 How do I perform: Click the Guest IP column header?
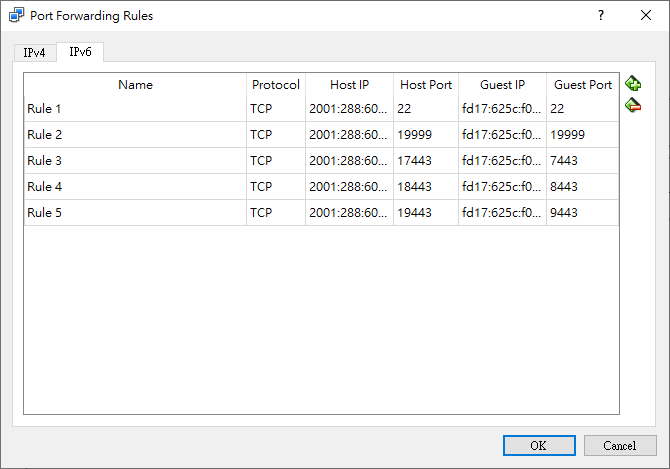pyautogui.click(x=502, y=85)
